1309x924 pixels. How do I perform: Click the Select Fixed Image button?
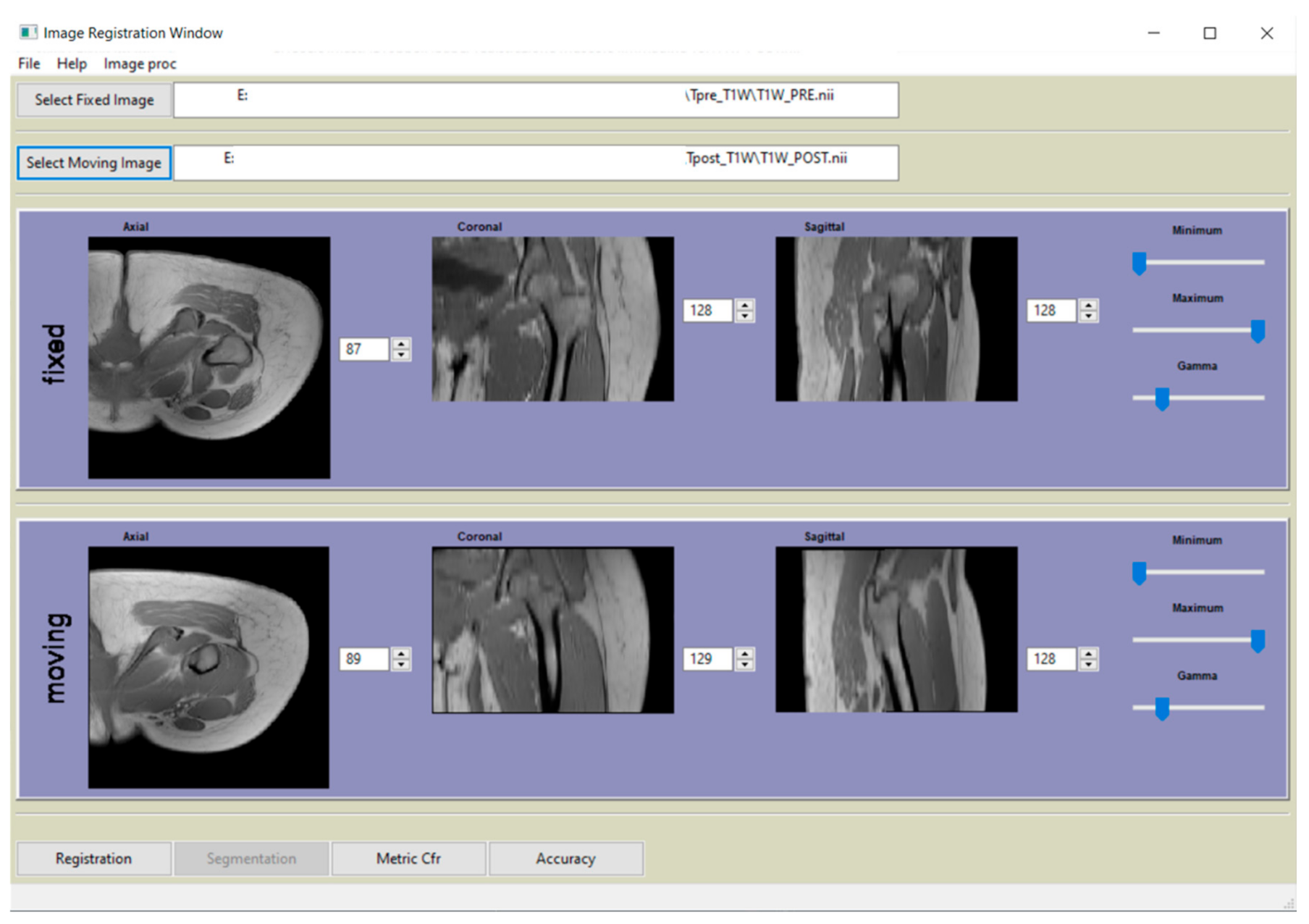pos(94,100)
